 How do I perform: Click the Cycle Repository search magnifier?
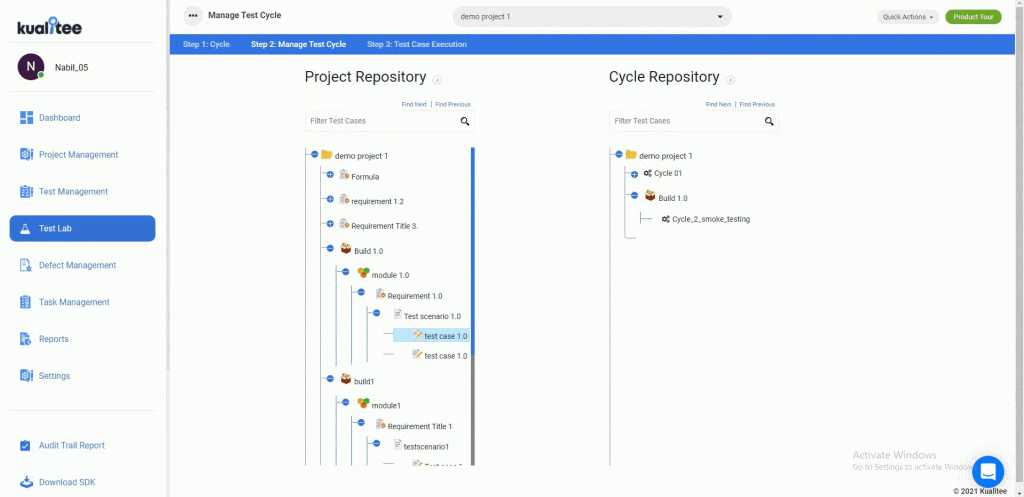[769, 121]
